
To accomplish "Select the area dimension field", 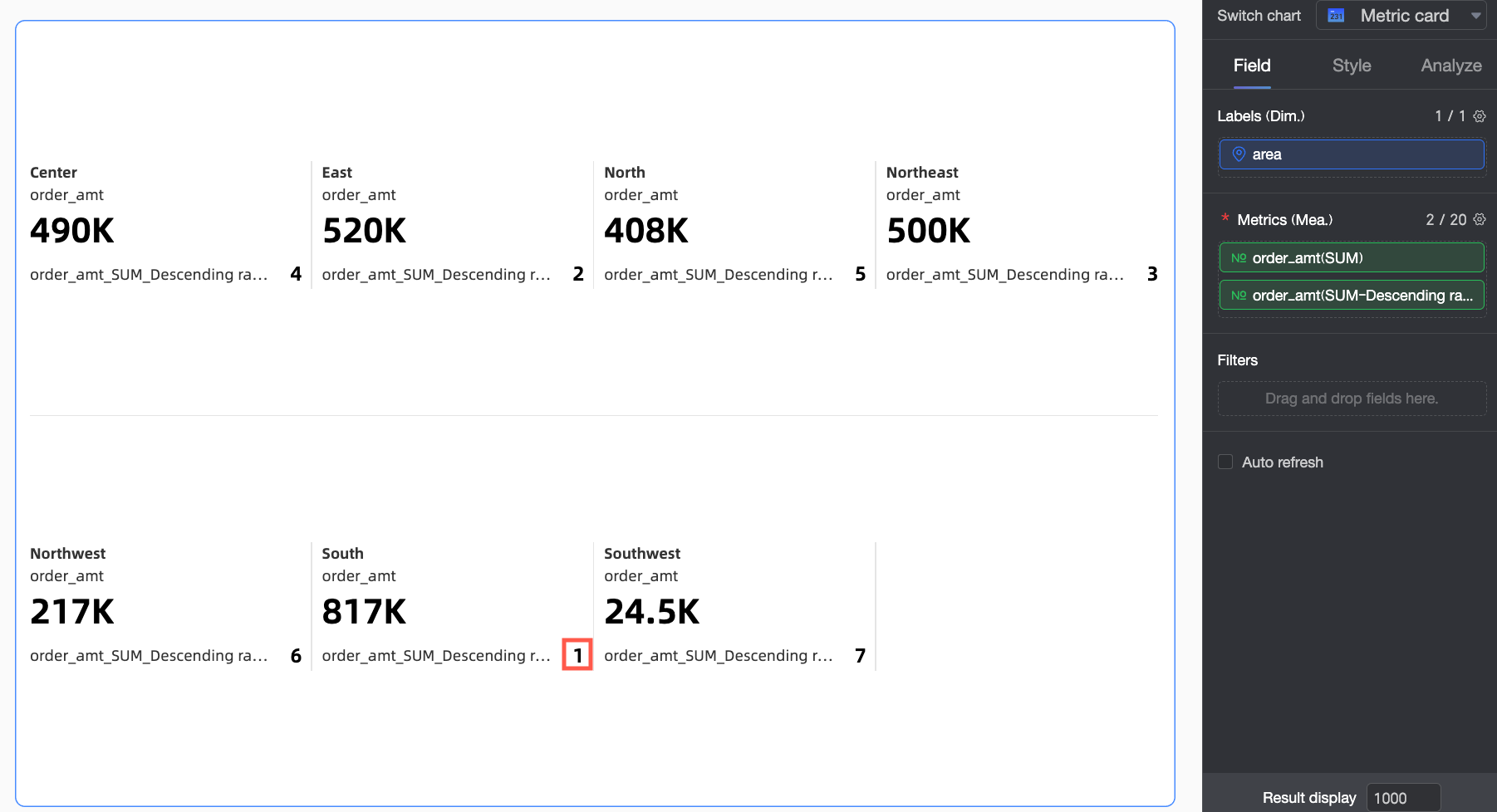I will [x=1352, y=154].
